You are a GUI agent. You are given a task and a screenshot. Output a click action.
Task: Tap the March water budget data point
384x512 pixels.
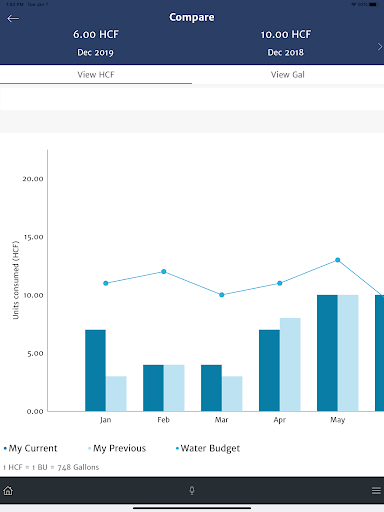click(222, 295)
